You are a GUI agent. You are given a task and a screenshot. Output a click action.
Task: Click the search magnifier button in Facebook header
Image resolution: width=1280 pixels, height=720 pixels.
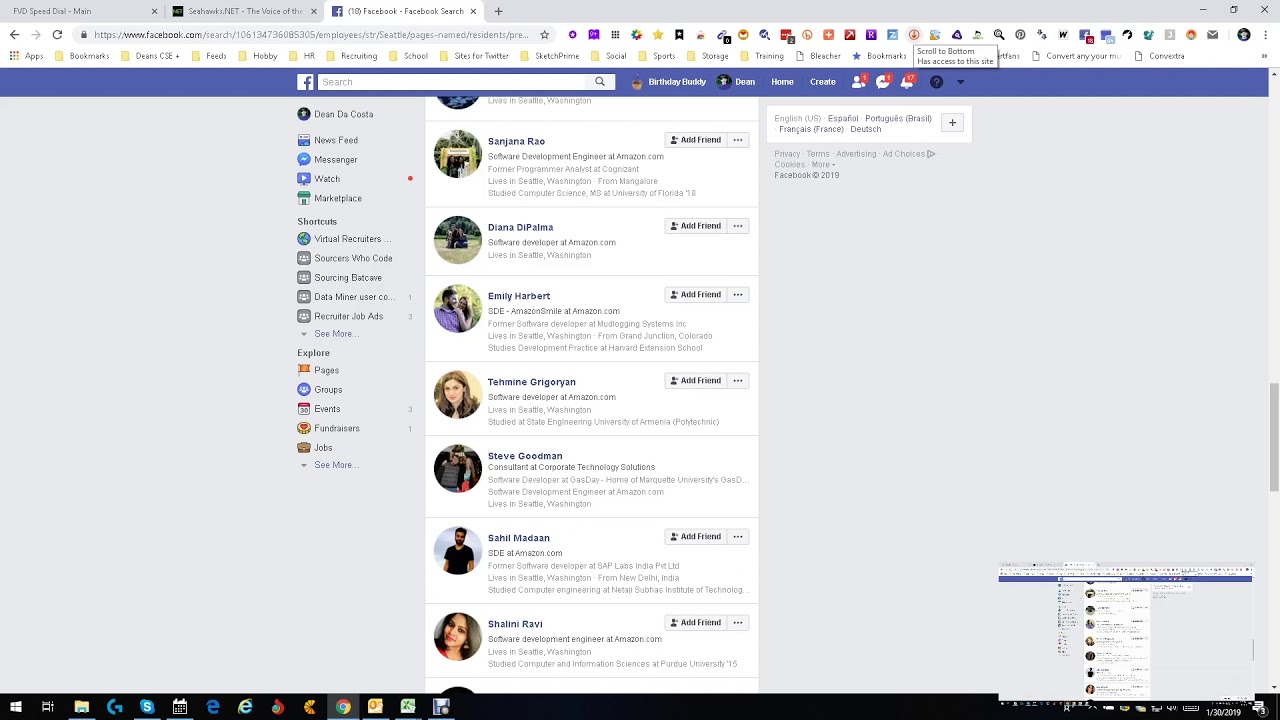click(600, 82)
